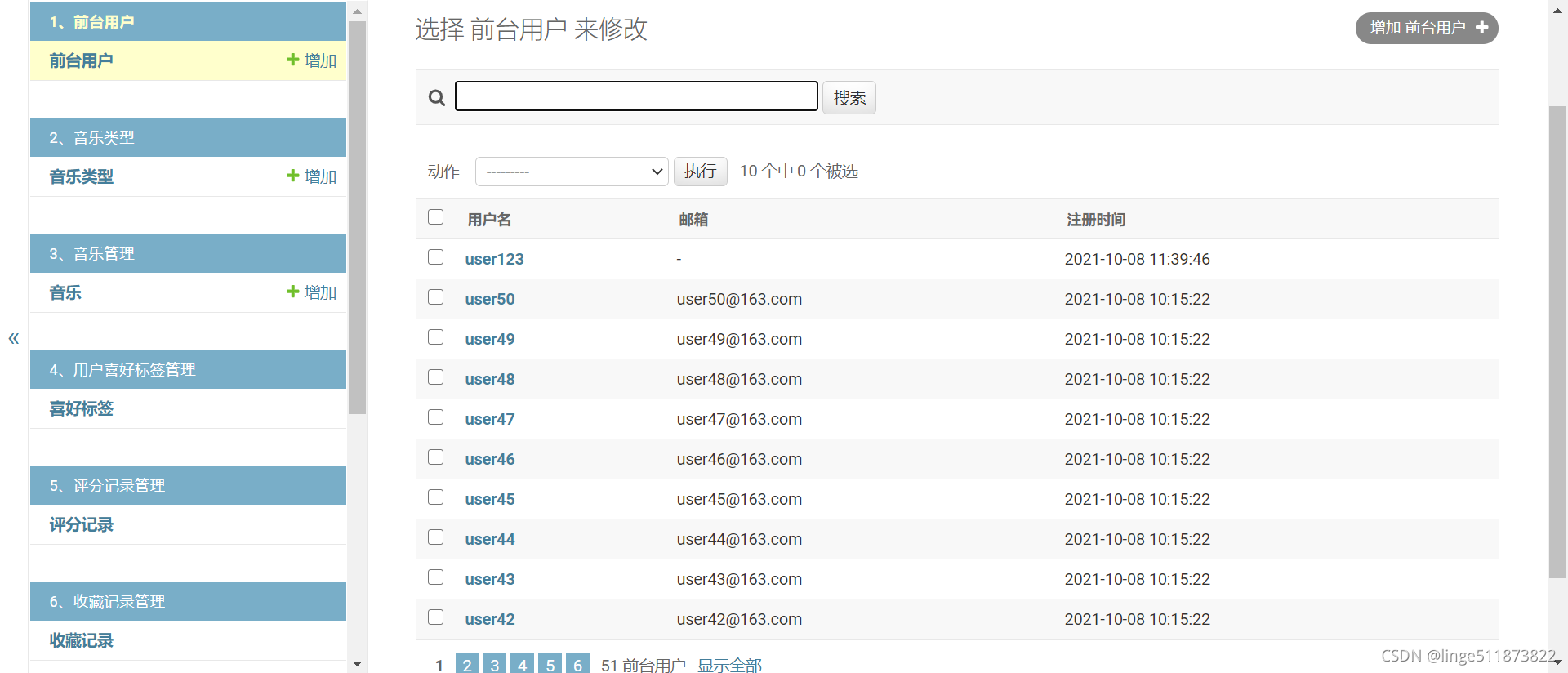Open 评分记录 in sidebar

click(81, 524)
